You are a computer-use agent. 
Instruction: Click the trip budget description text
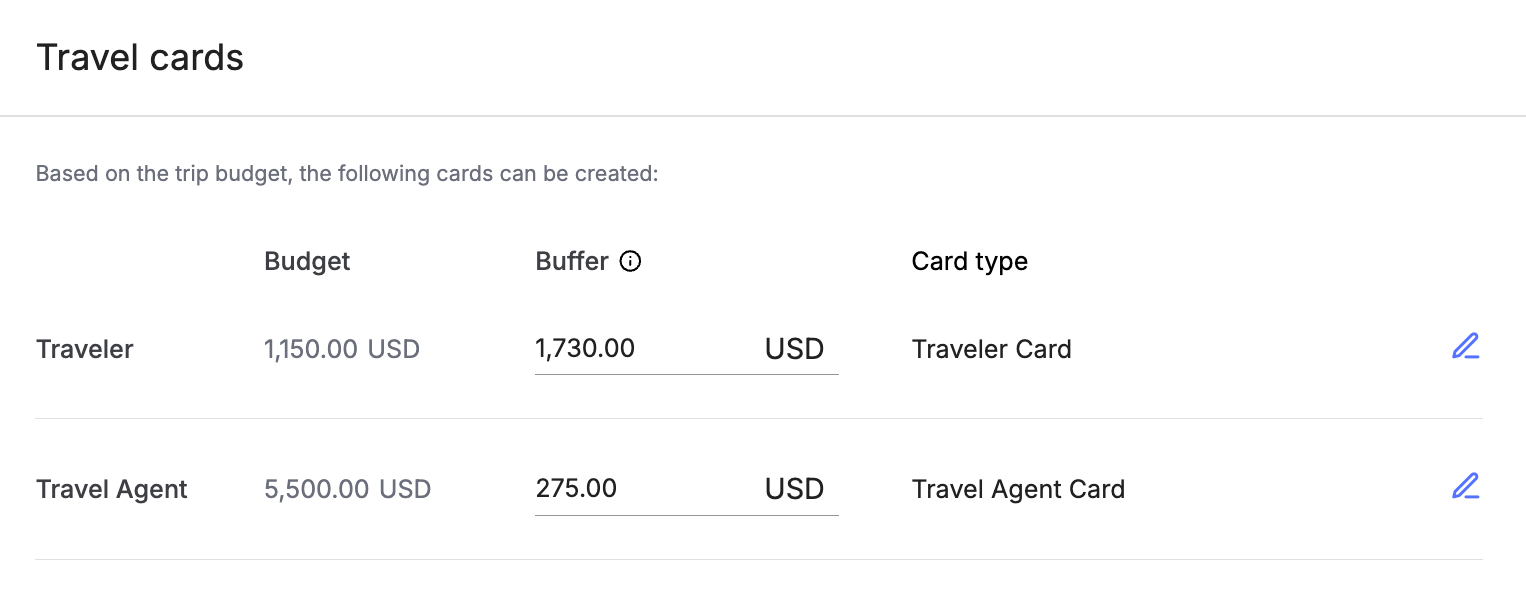(347, 174)
